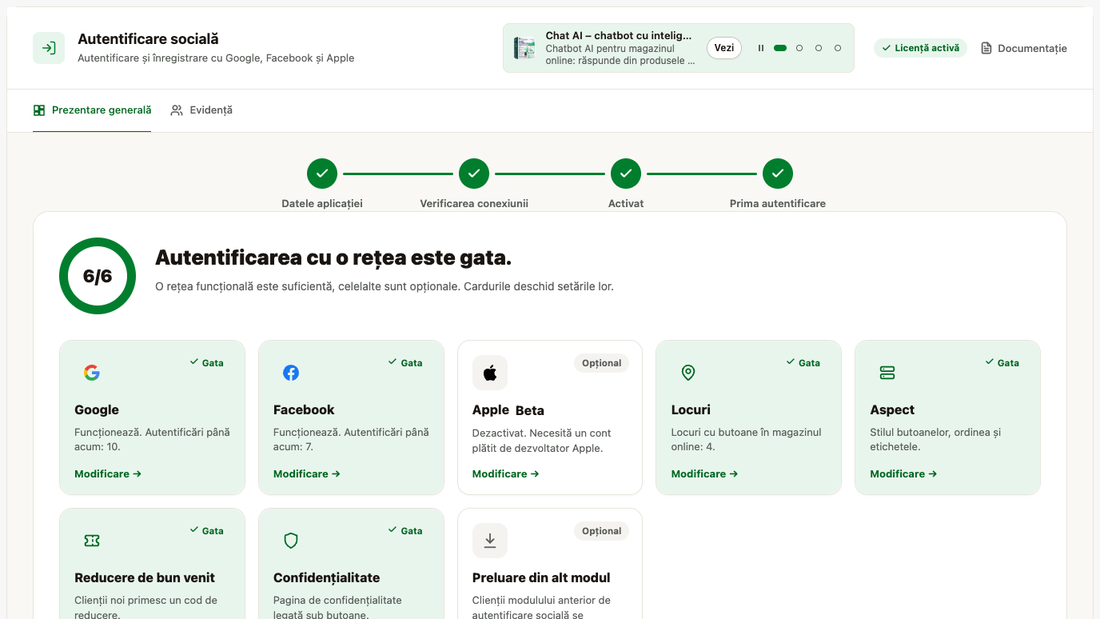
Task: Click the Aspect layout icon
Action: point(887,373)
